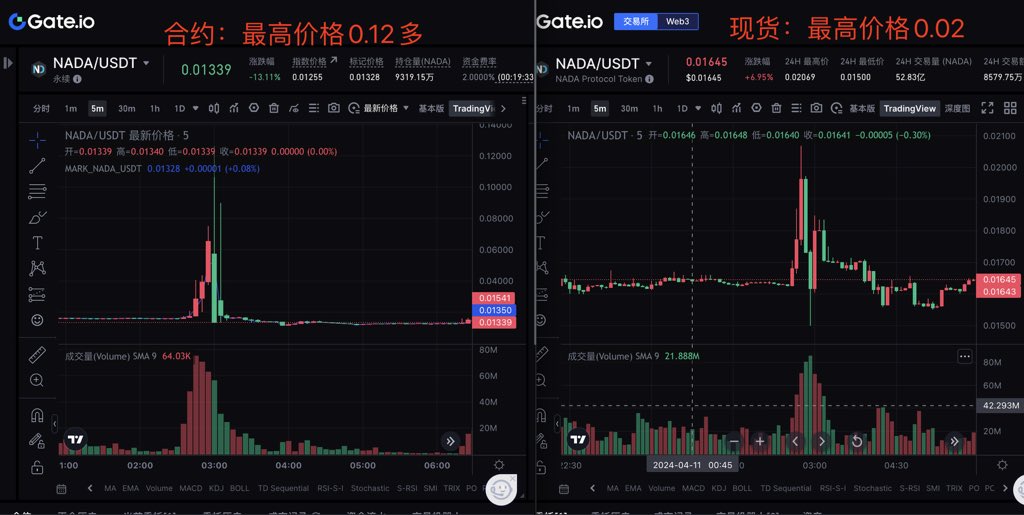The image size is (1024, 515).
Task: Click TradingView tab in right chart
Action: (910, 108)
